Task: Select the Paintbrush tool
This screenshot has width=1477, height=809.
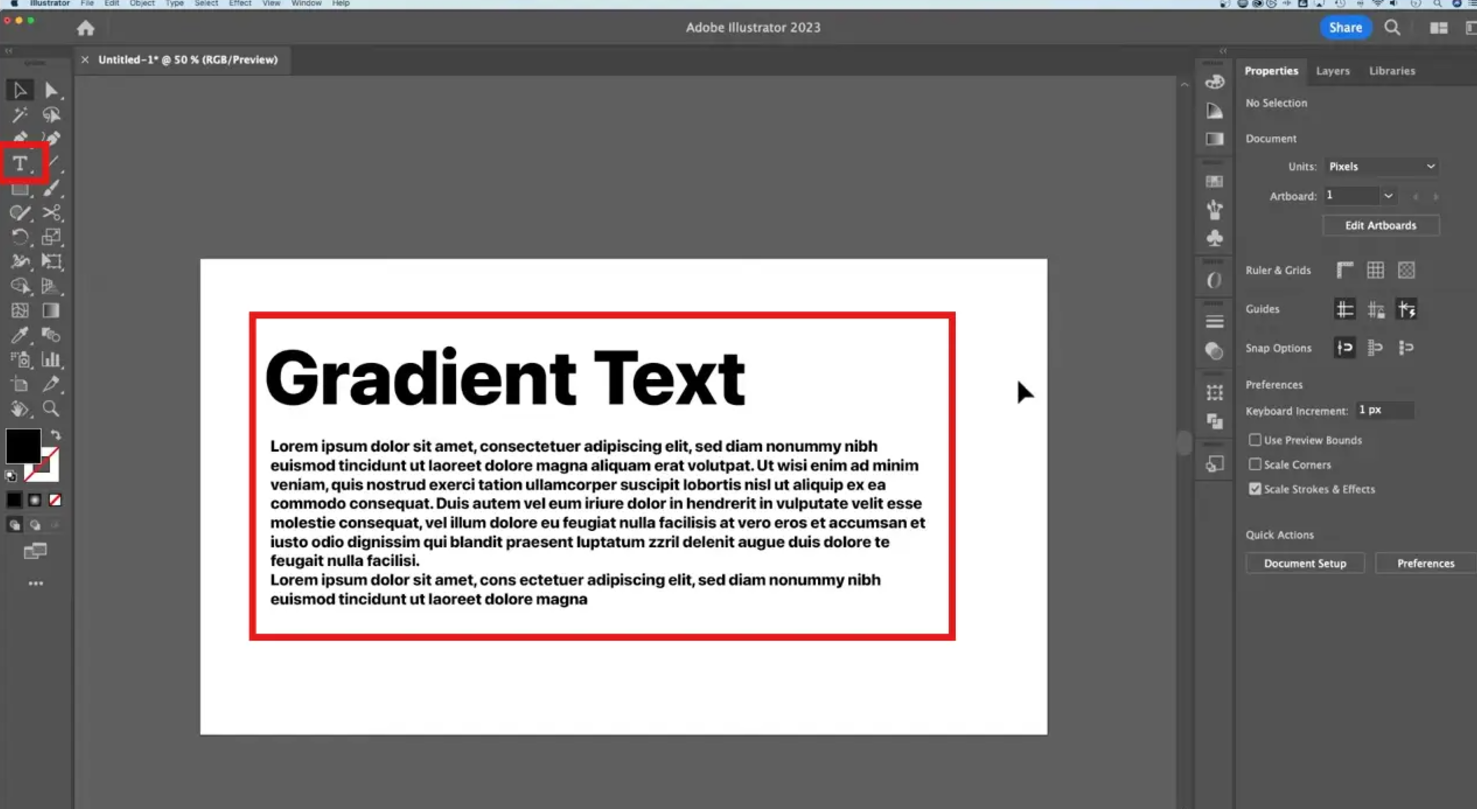Action: pos(53,187)
